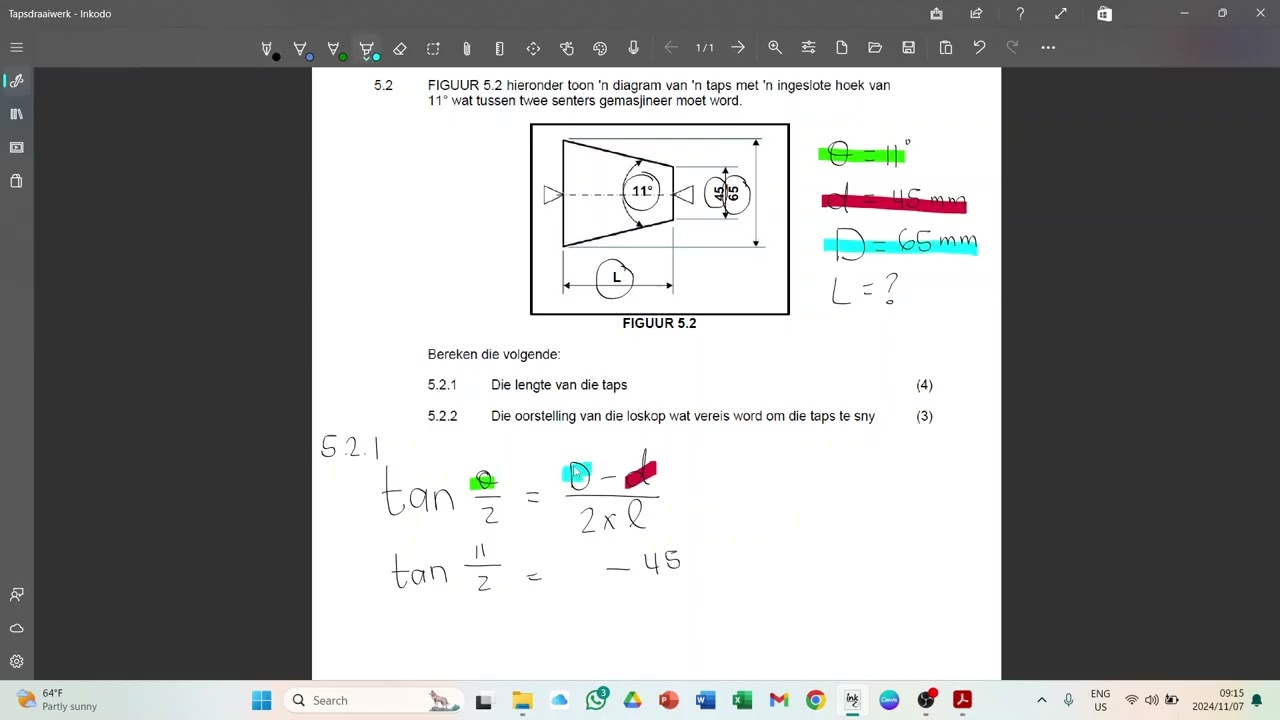Click the paperclip attach icon
Image resolution: width=1280 pixels, height=720 pixels.
pyautogui.click(x=466, y=48)
